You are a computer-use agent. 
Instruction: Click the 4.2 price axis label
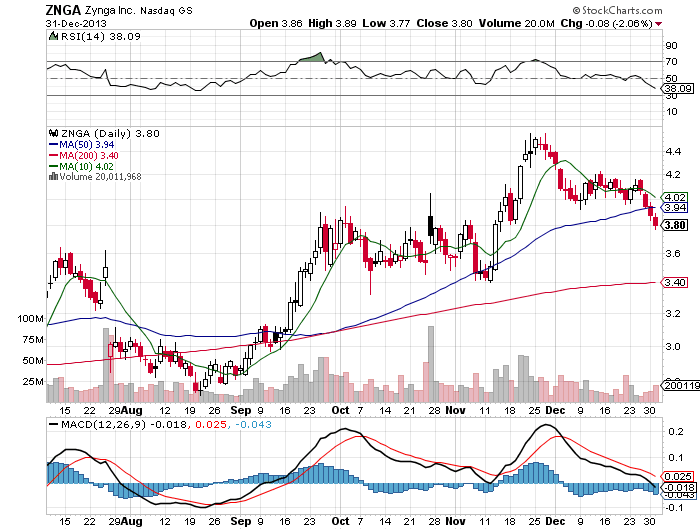[673, 175]
